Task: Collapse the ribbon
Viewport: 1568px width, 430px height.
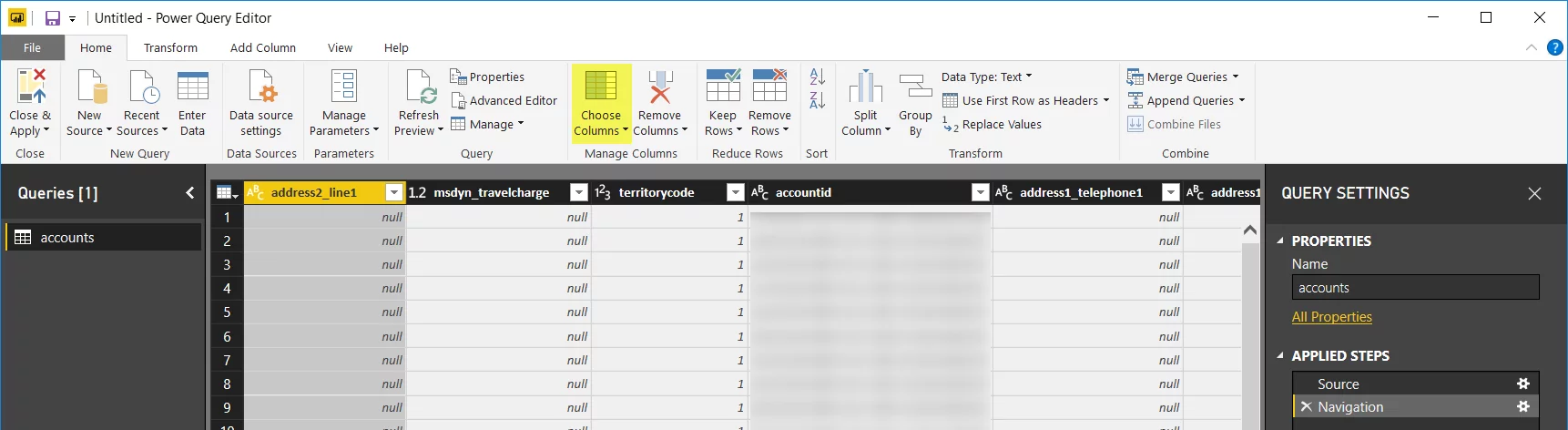Action: coord(1531,47)
